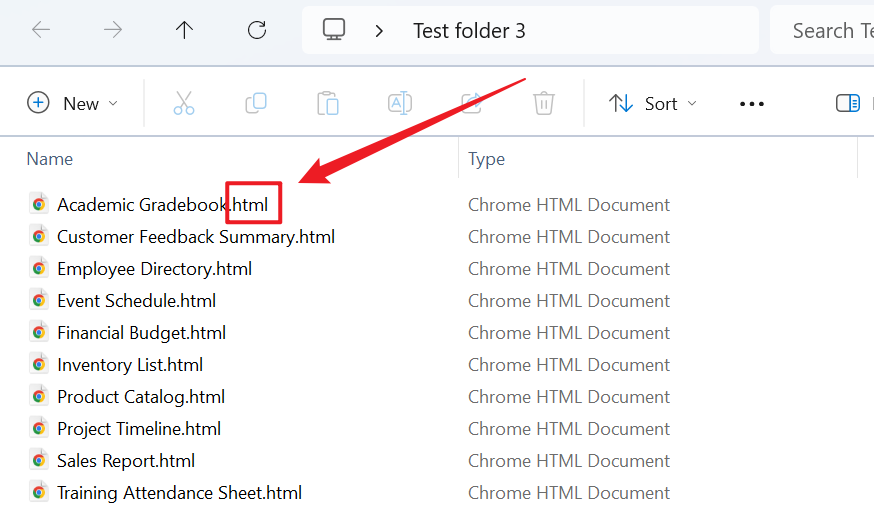Select Employee Directory.html file
Viewport: 874px width, 530px height.
pos(154,269)
